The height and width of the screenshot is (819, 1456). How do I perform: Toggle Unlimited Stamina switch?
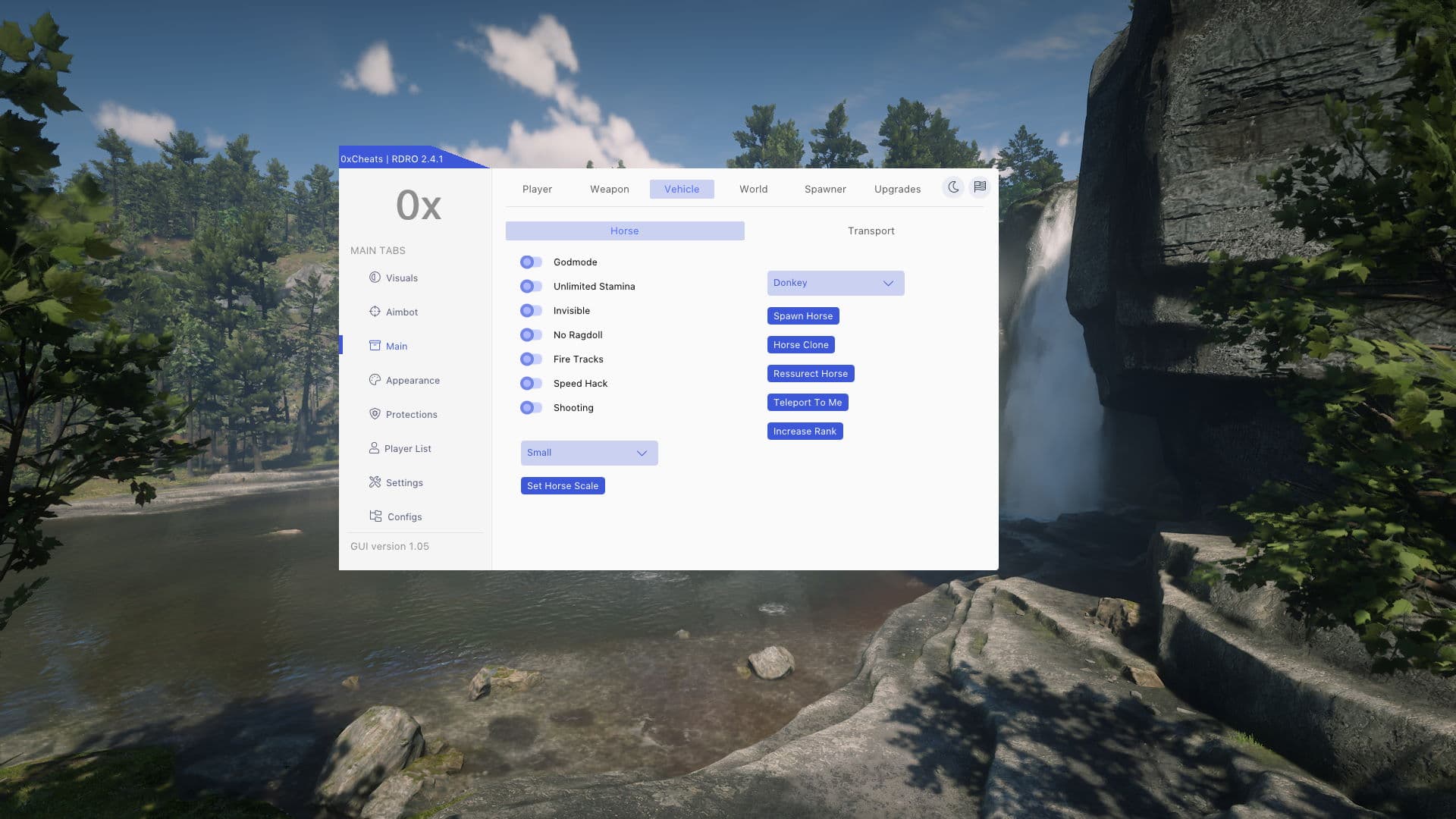pyautogui.click(x=531, y=287)
